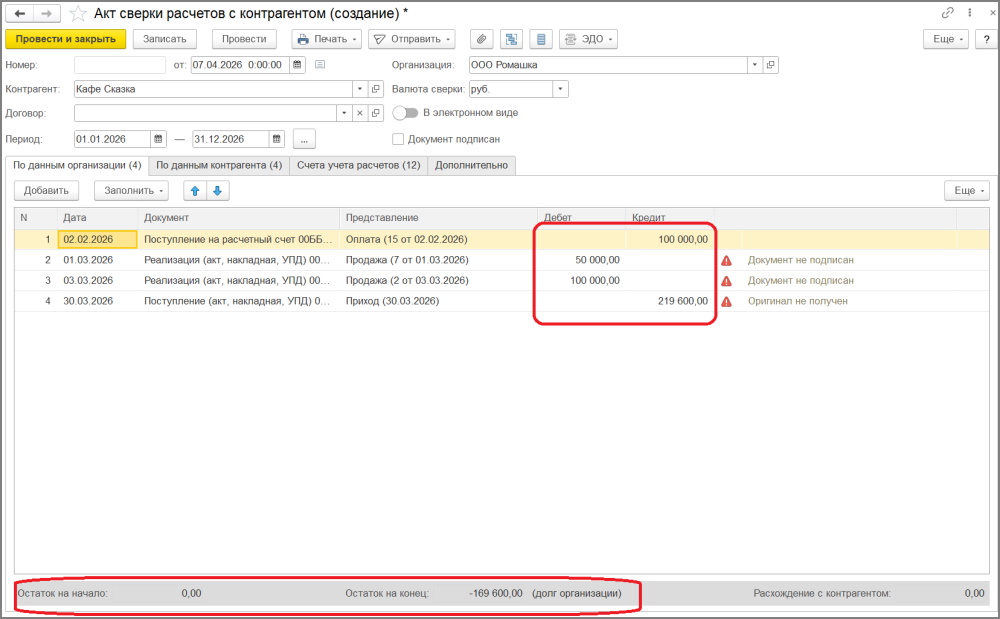Screen dimensions: 1000x619
Task: Click the back navigation arrow
Action: [x=19, y=13]
